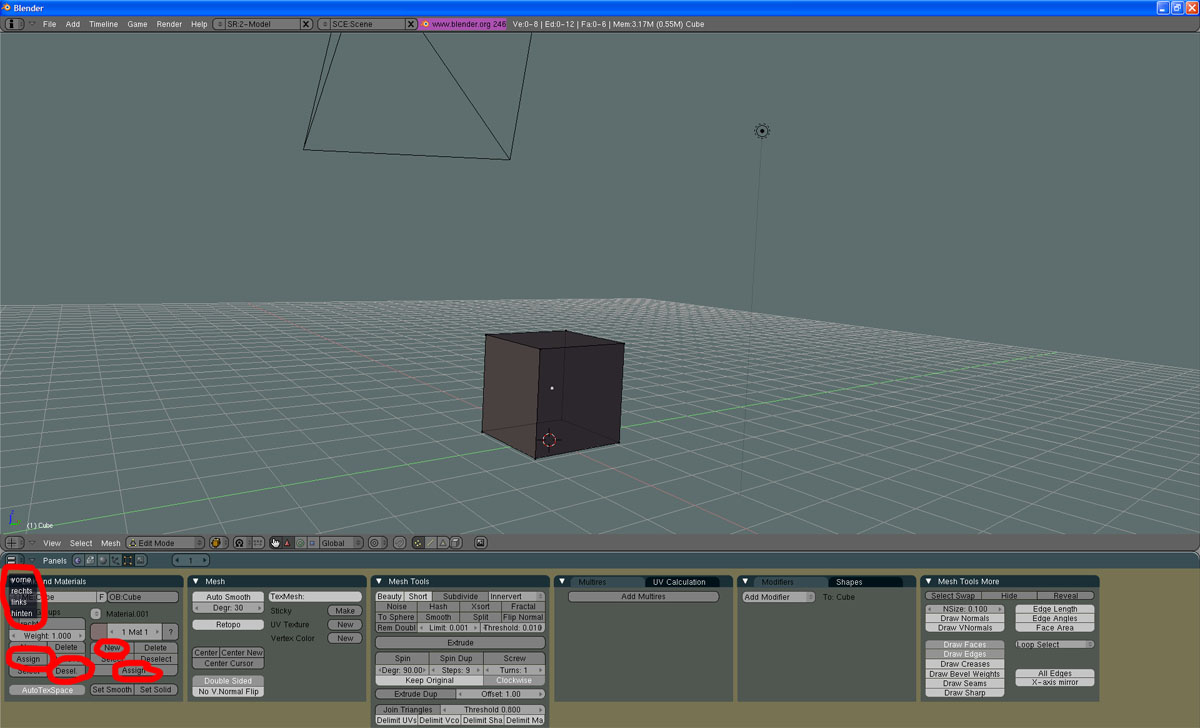Screen dimensions: 1200x728
Task: Click the Extrude button
Action: (460, 643)
